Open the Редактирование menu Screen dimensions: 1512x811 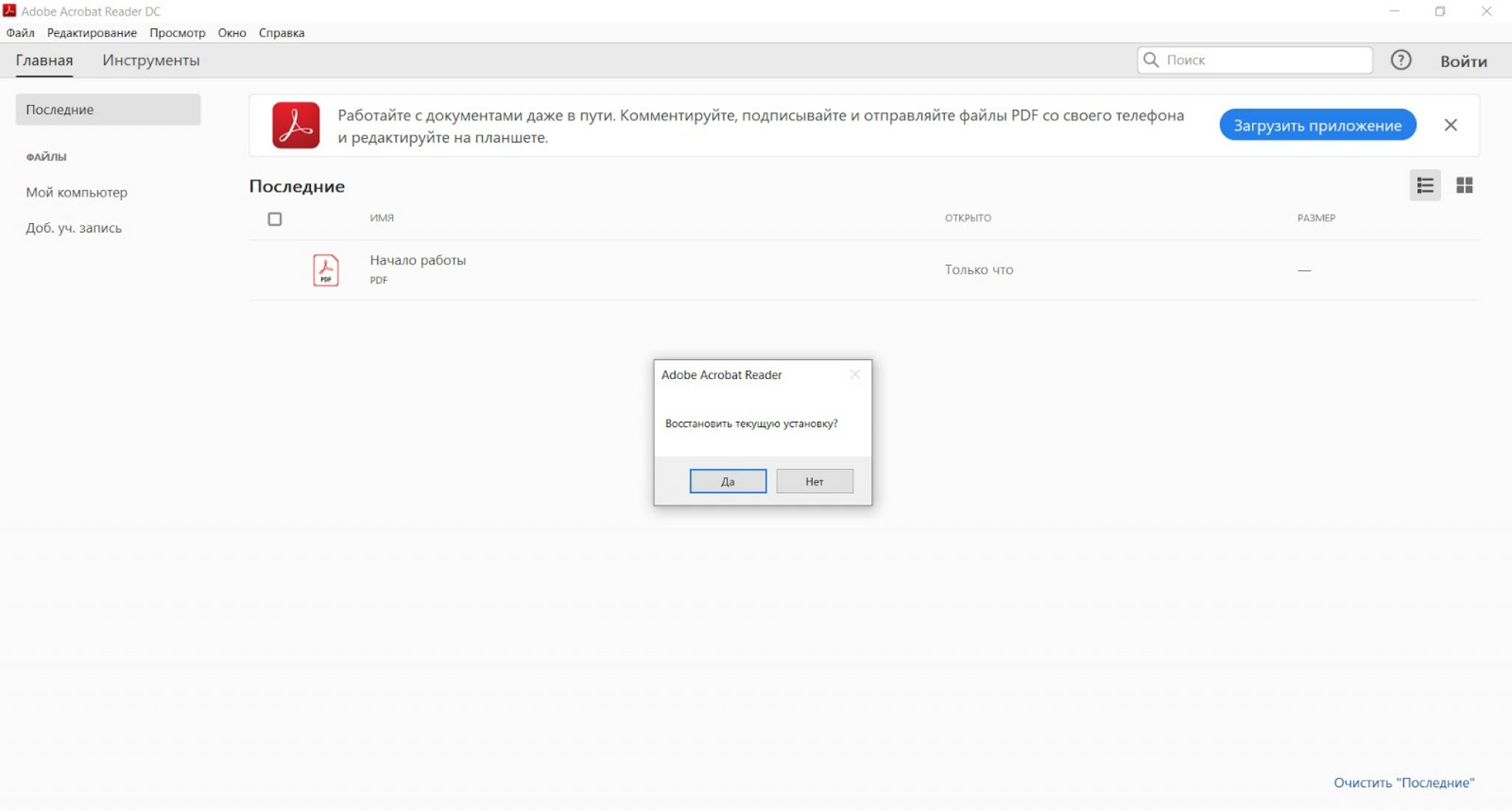pyautogui.click(x=92, y=32)
